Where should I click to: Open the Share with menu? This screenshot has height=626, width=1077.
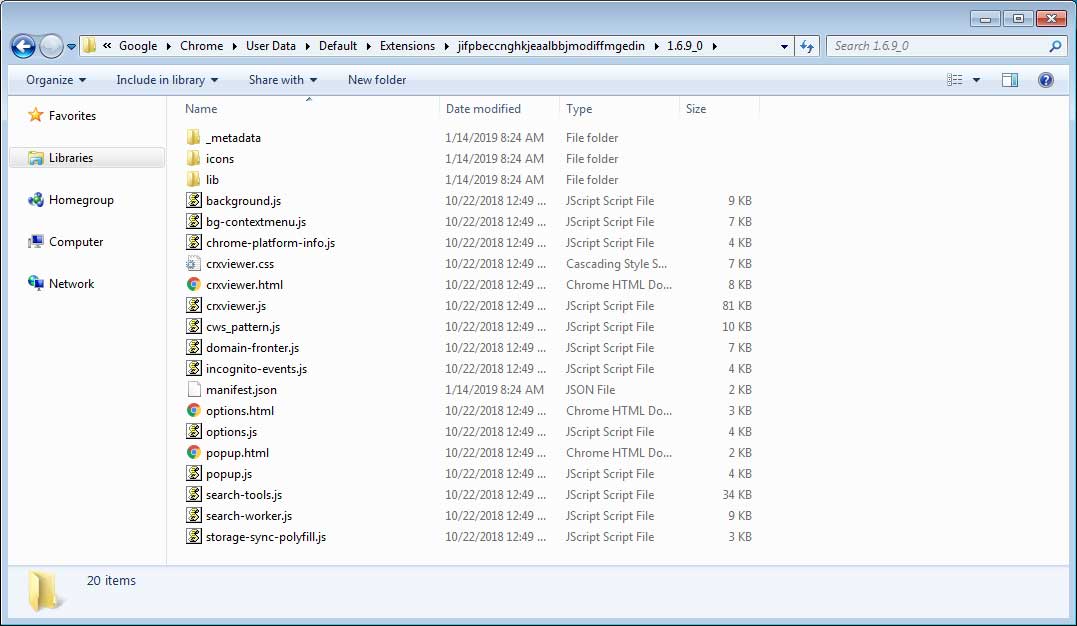coord(283,80)
